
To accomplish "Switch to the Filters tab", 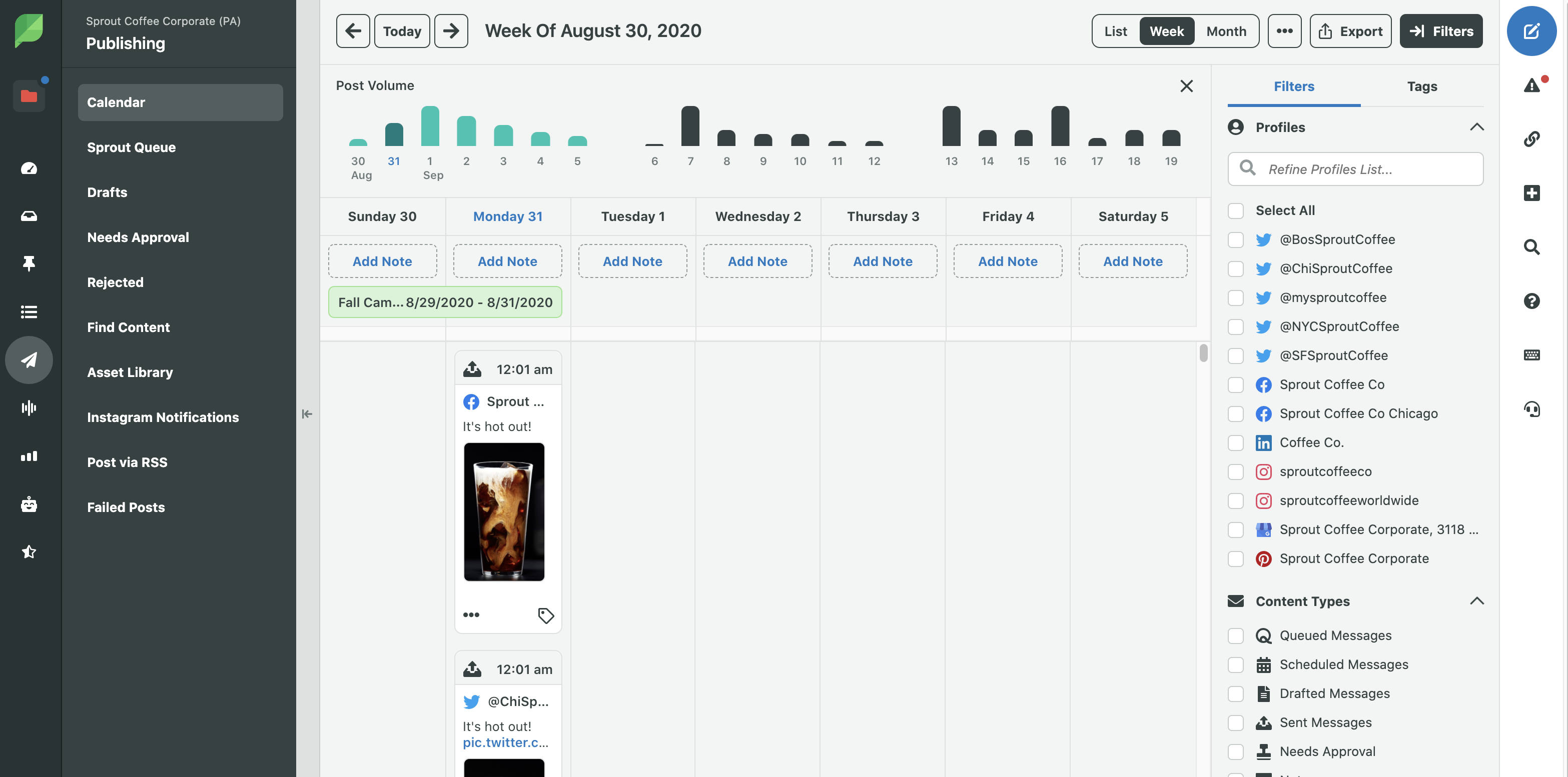I will tap(1293, 86).
